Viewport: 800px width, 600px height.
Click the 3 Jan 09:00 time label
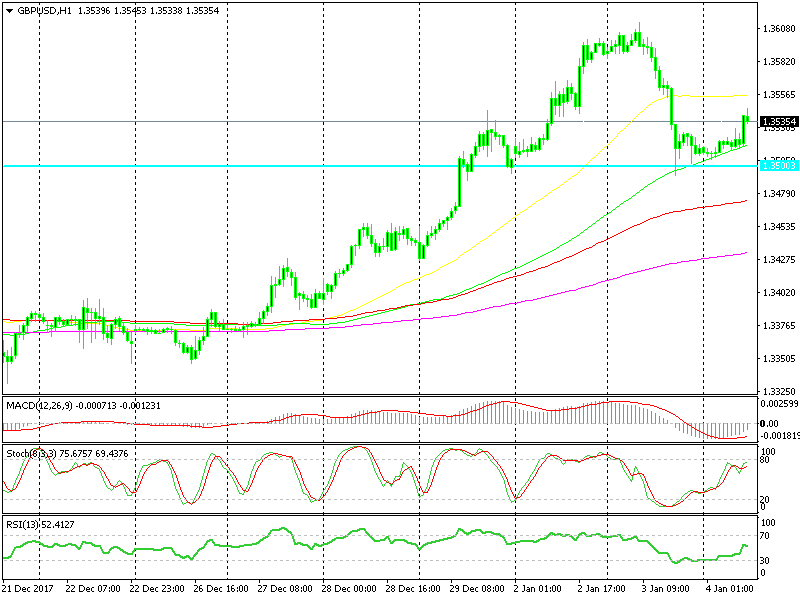[x=667, y=589]
